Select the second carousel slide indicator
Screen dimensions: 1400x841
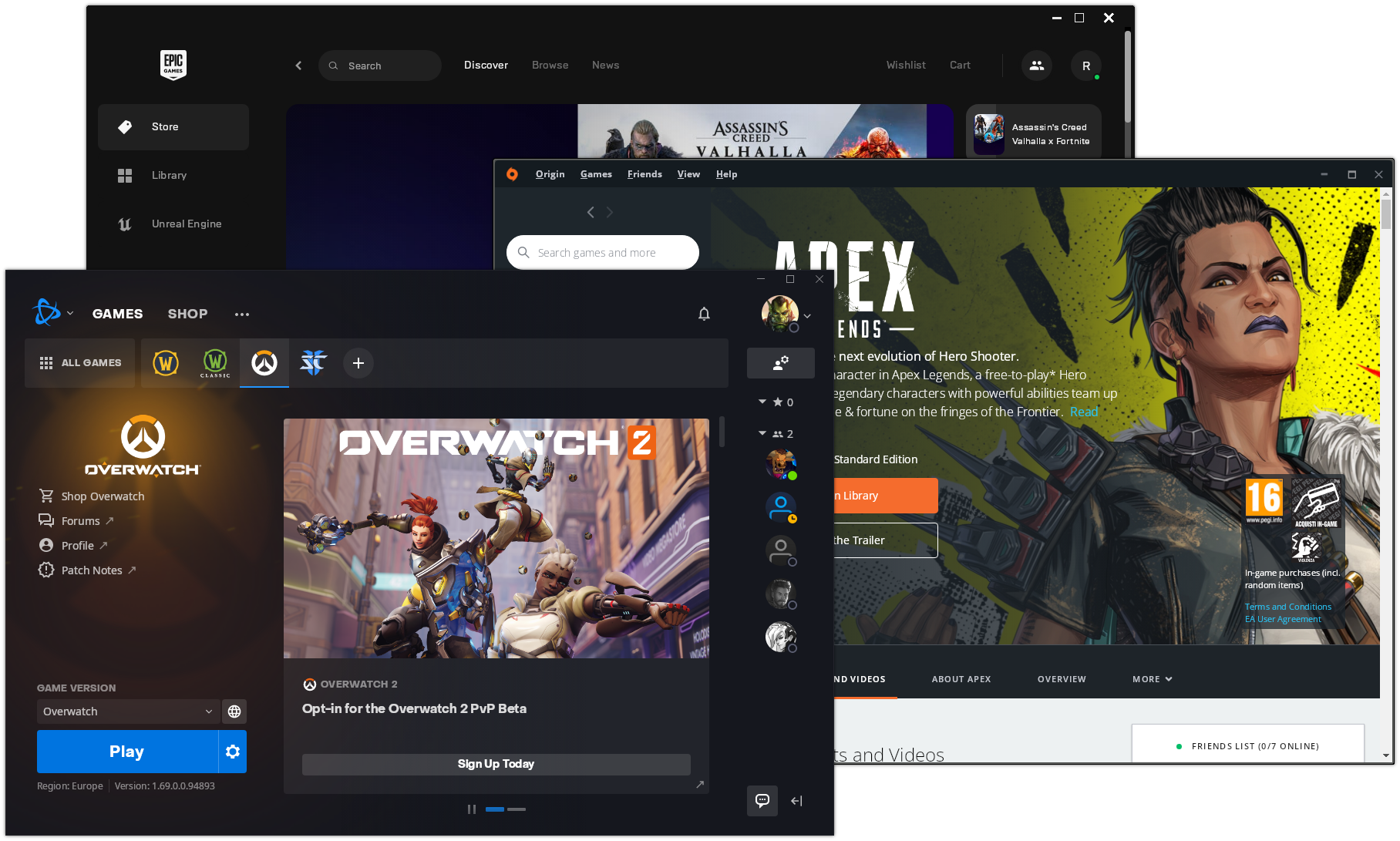[x=517, y=809]
